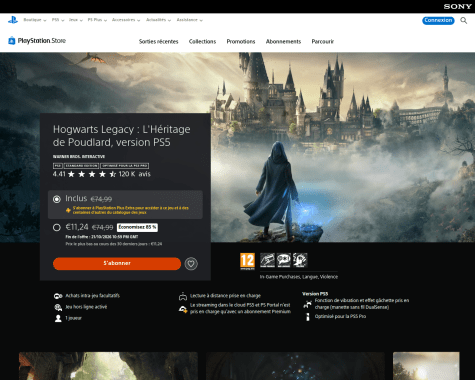This screenshot has width=475, height=380.
Task: Click the cloud streaming icon
Action: [x=183, y=309]
